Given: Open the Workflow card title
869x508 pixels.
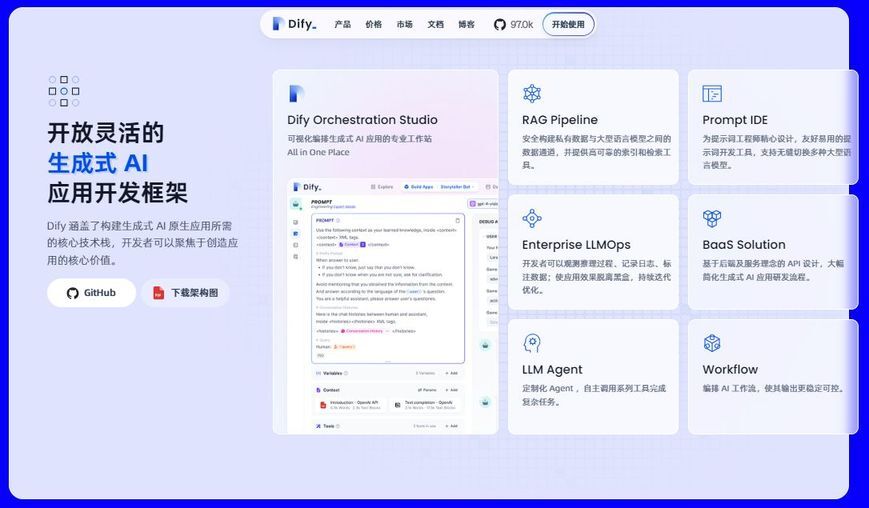Looking at the screenshot, I should [x=730, y=370].
